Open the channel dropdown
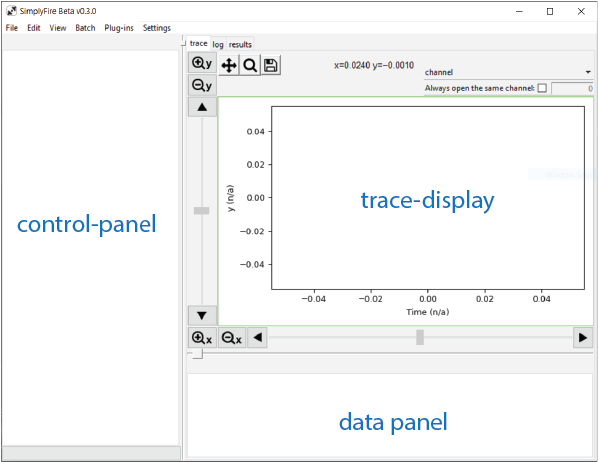This screenshot has height=462, width=598. 508,72
